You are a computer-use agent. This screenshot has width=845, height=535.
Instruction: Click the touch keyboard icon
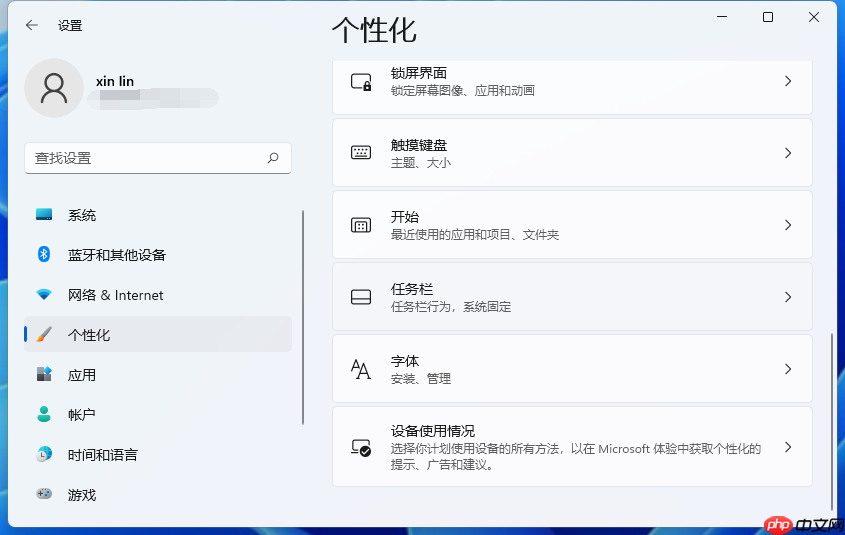point(361,153)
